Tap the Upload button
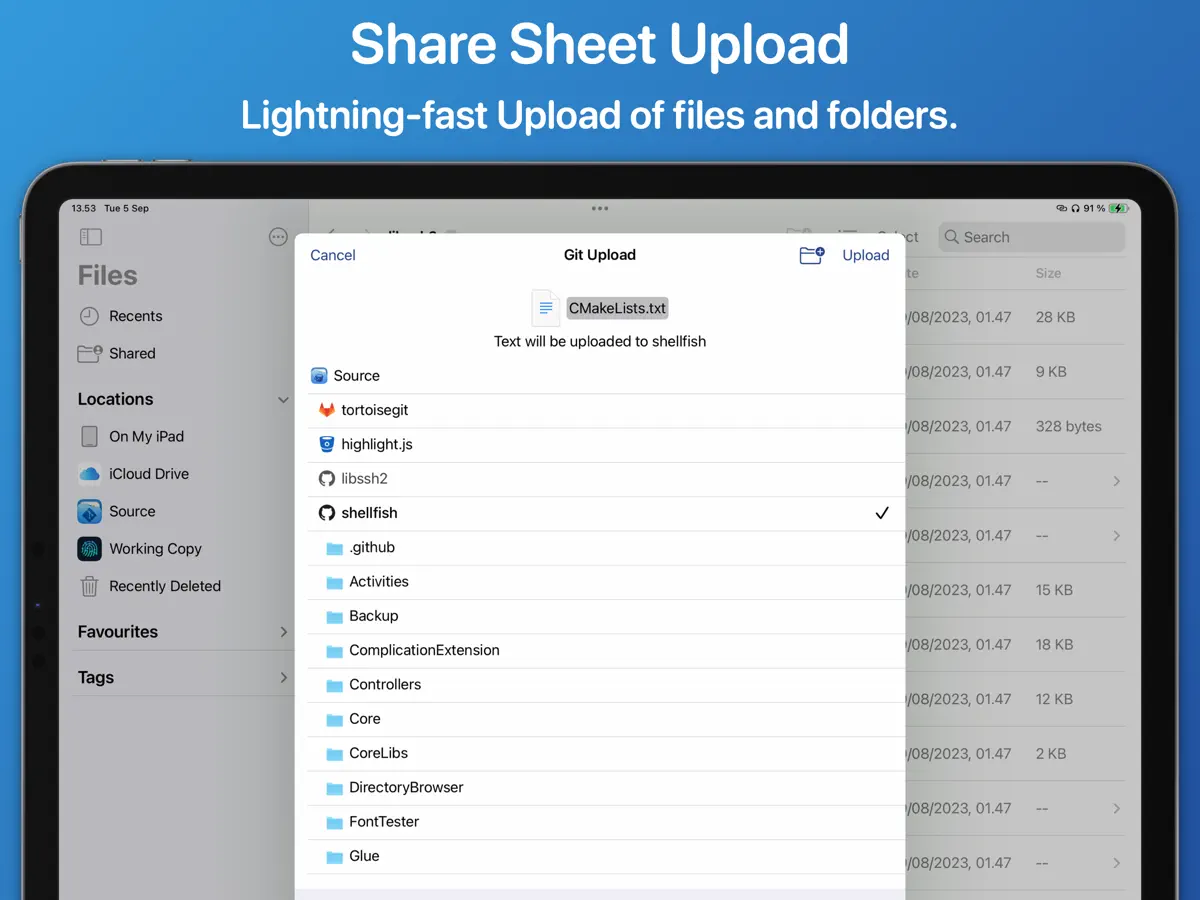Screen dimensions: 1200x900 866,255
